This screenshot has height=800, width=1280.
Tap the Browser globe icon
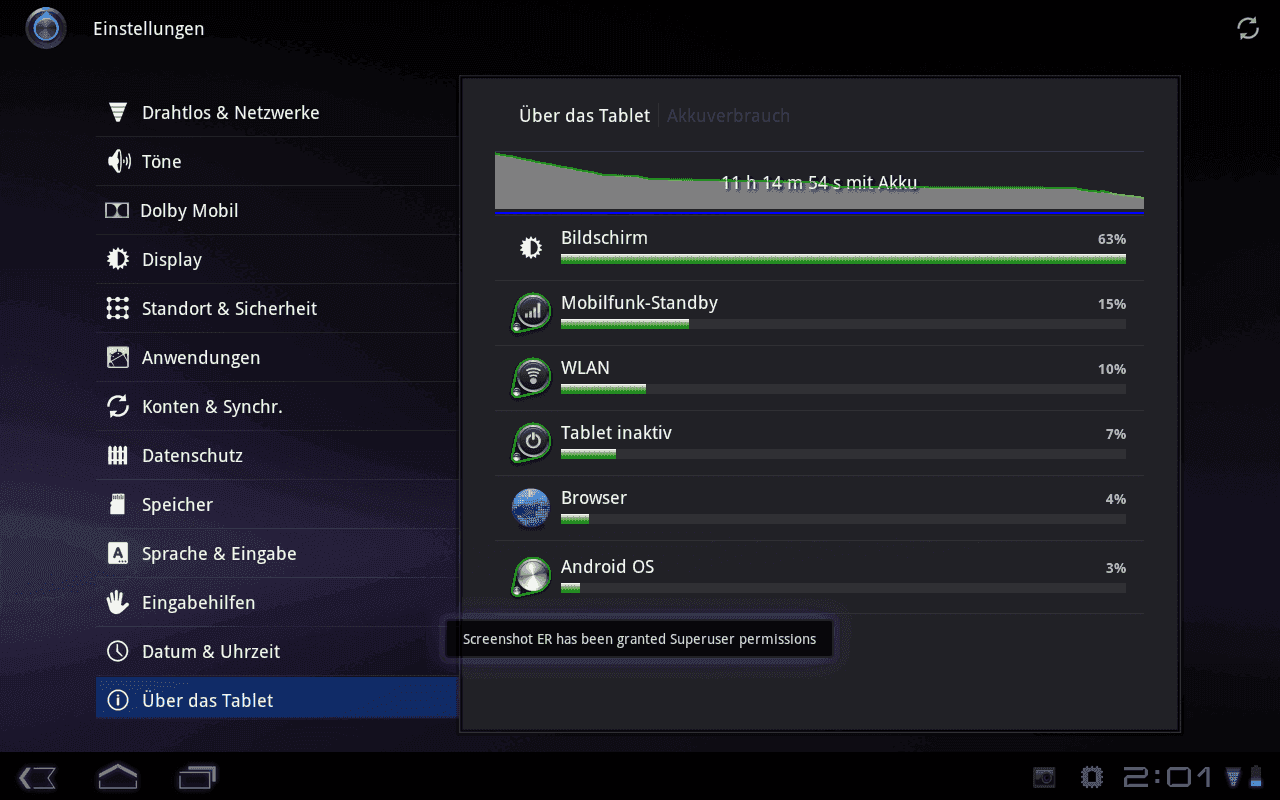[531, 508]
